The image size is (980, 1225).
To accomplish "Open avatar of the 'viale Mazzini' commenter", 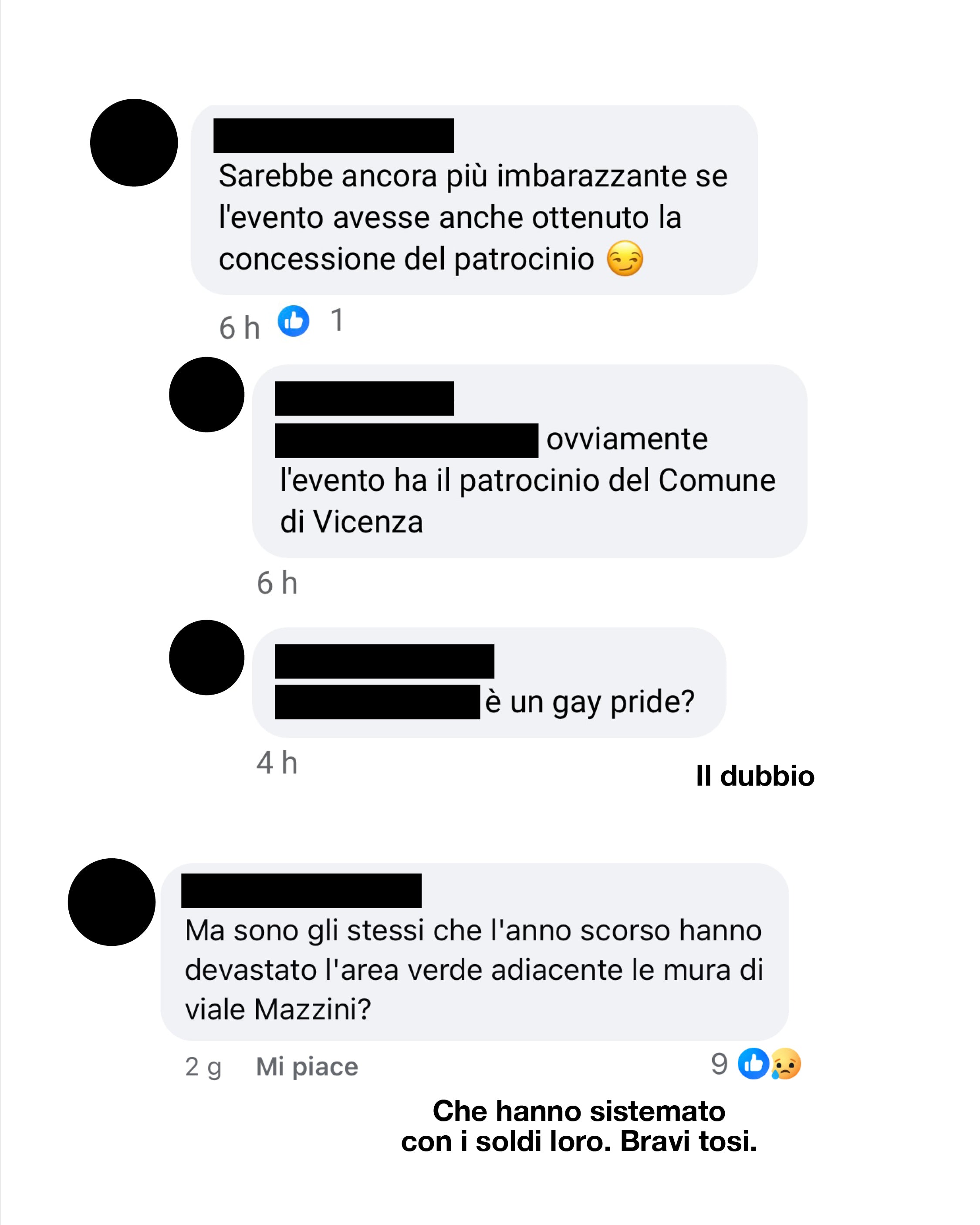I will (112, 902).
